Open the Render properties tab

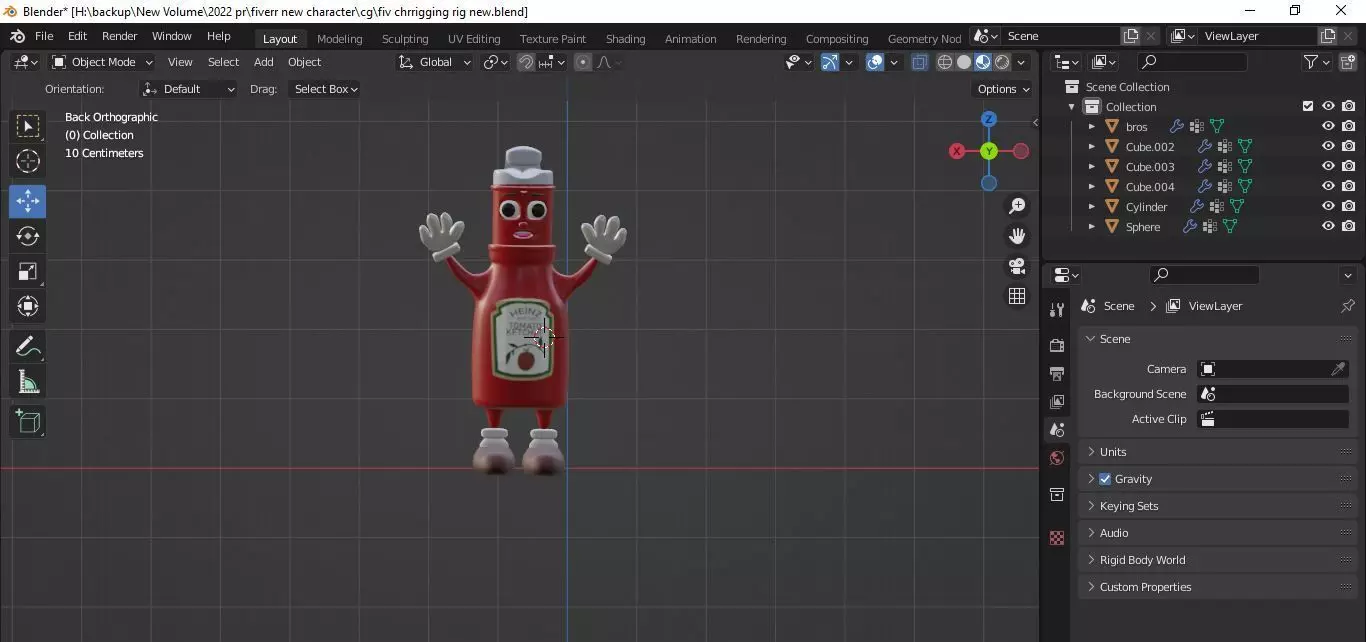tap(1057, 345)
